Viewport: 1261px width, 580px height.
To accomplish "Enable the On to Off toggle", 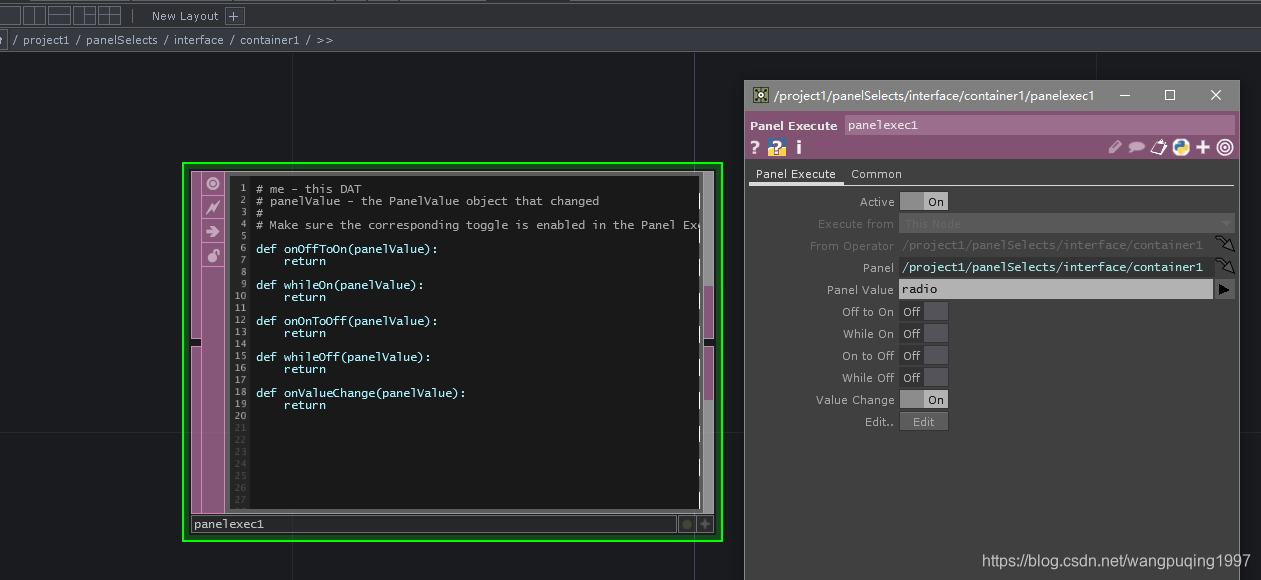I will pos(924,356).
